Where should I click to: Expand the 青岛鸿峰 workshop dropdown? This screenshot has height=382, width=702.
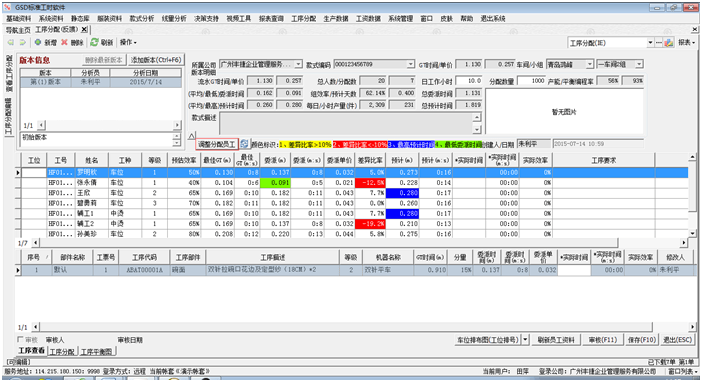point(590,64)
